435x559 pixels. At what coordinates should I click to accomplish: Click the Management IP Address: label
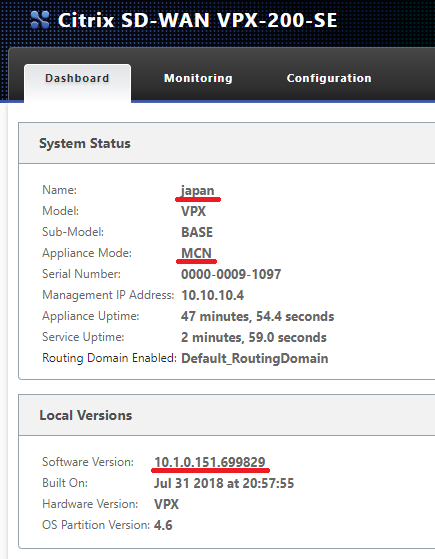click(x=108, y=295)
